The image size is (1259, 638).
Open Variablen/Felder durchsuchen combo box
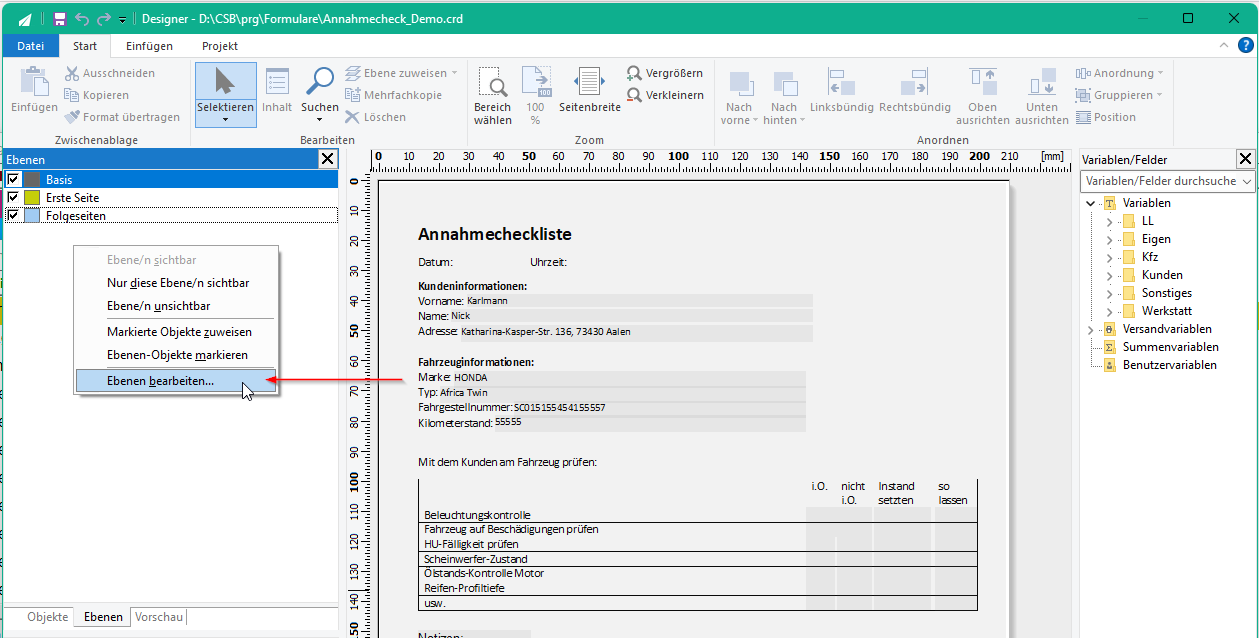click(1167, 181)
